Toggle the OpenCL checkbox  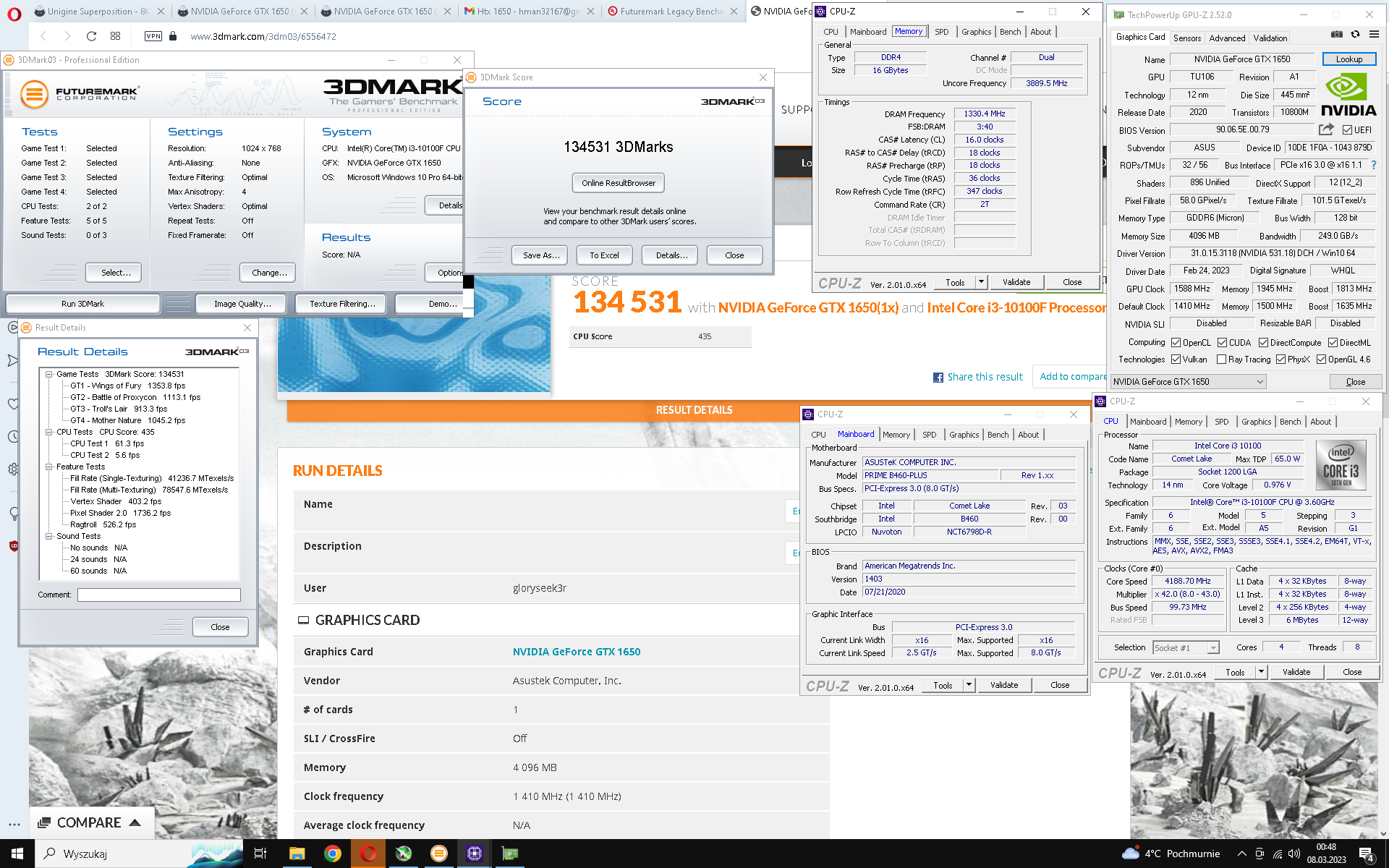[1176, 343]
